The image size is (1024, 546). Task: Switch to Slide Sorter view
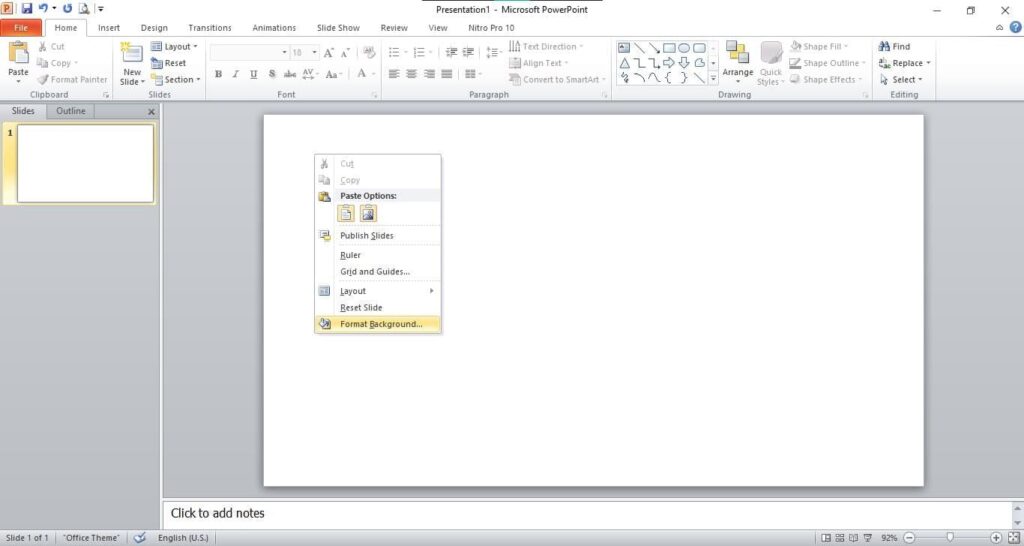(840, 538)
